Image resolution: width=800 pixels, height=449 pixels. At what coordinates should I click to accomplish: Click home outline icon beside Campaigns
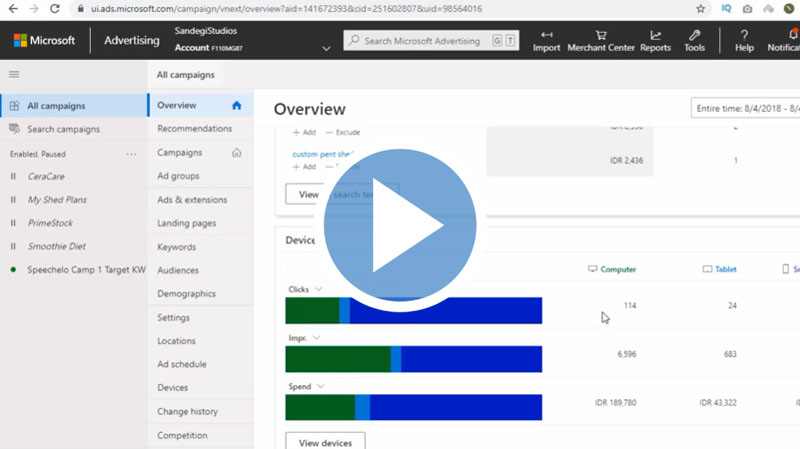click(x=236, y=153)
